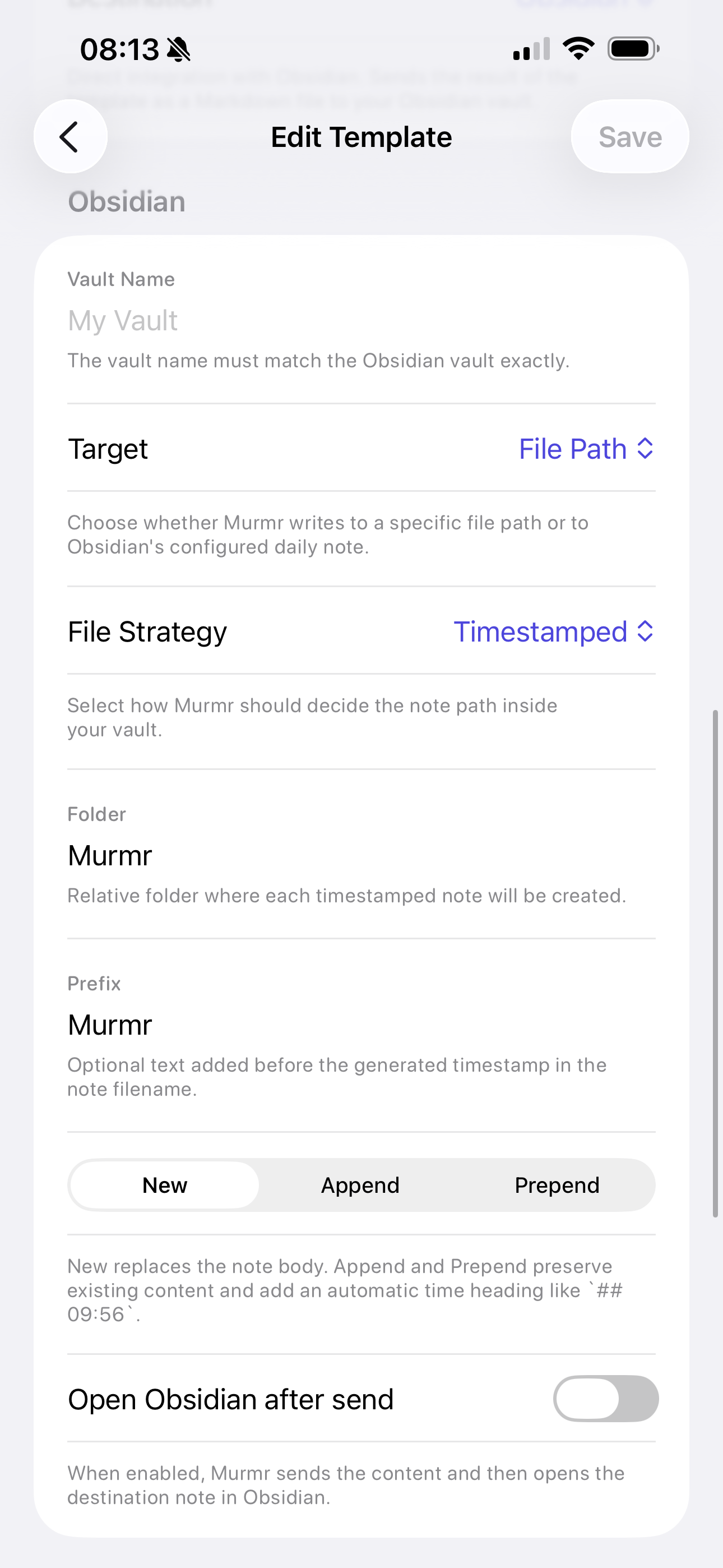Click the vertical scrollbar indicator
723x1568 pixels.
pos(715,963)
